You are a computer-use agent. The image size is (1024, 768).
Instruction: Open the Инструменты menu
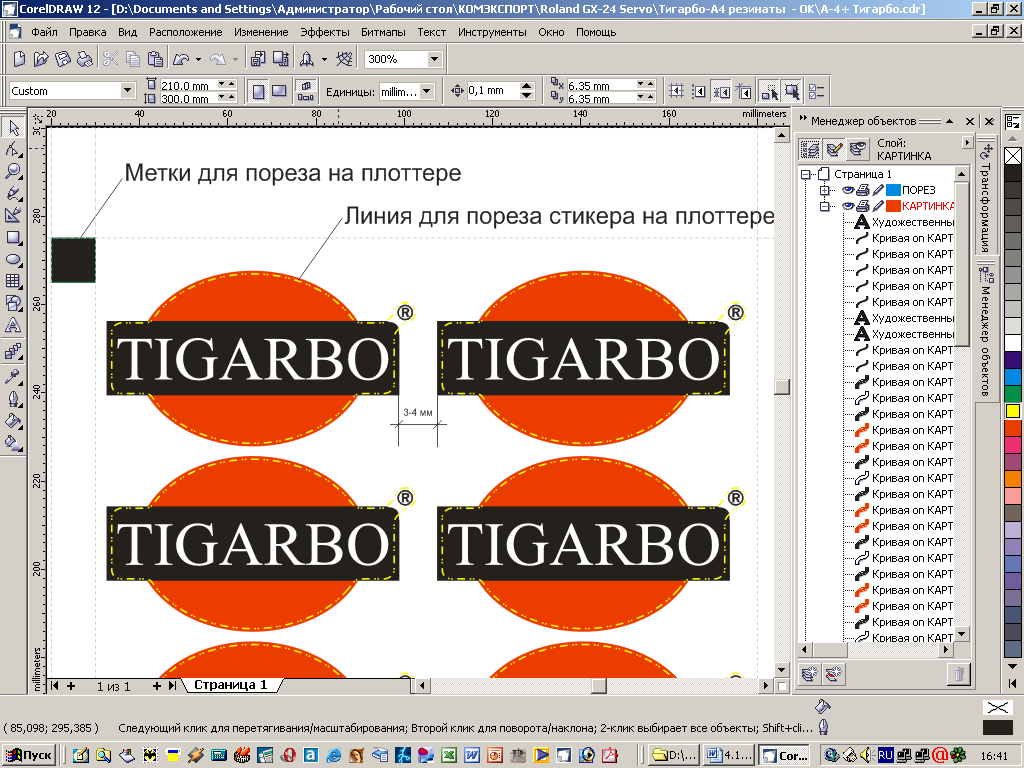click(492, 32)
